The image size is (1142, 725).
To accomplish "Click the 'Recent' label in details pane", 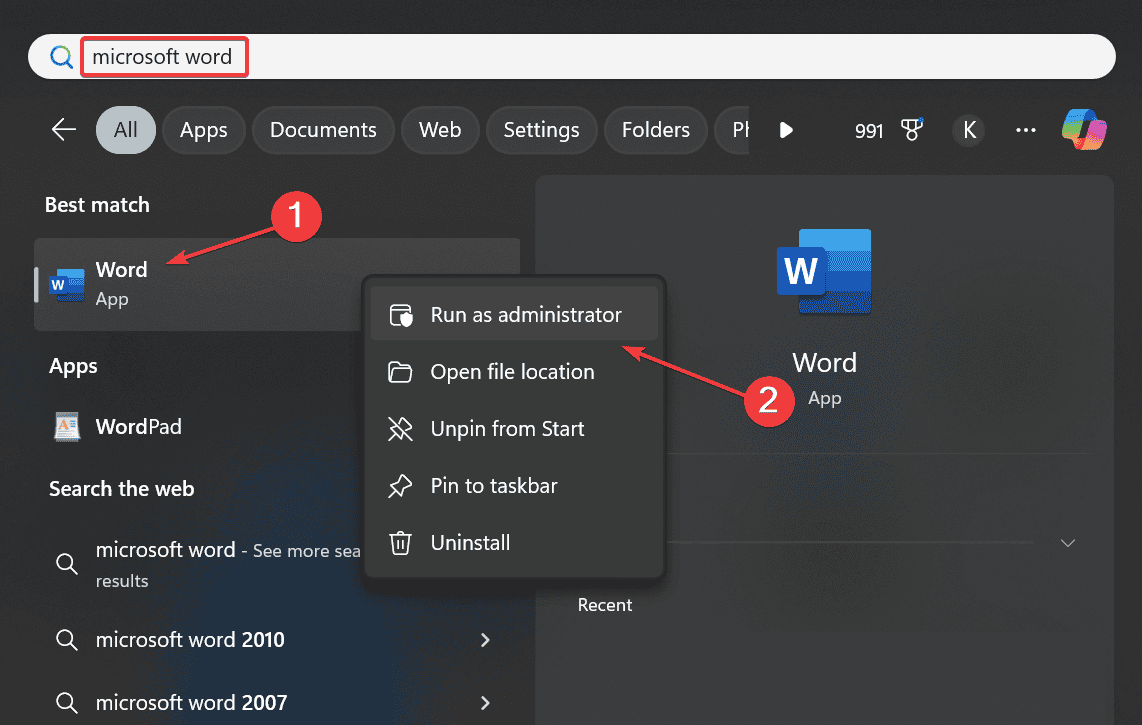I will click(x=605, y=605).
